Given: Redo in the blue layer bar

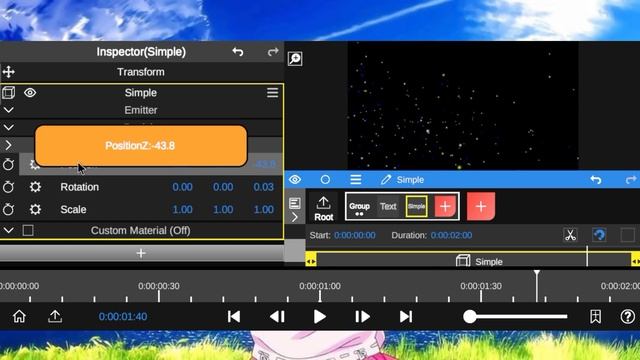Looking at the screenshot, I should 631,180.
